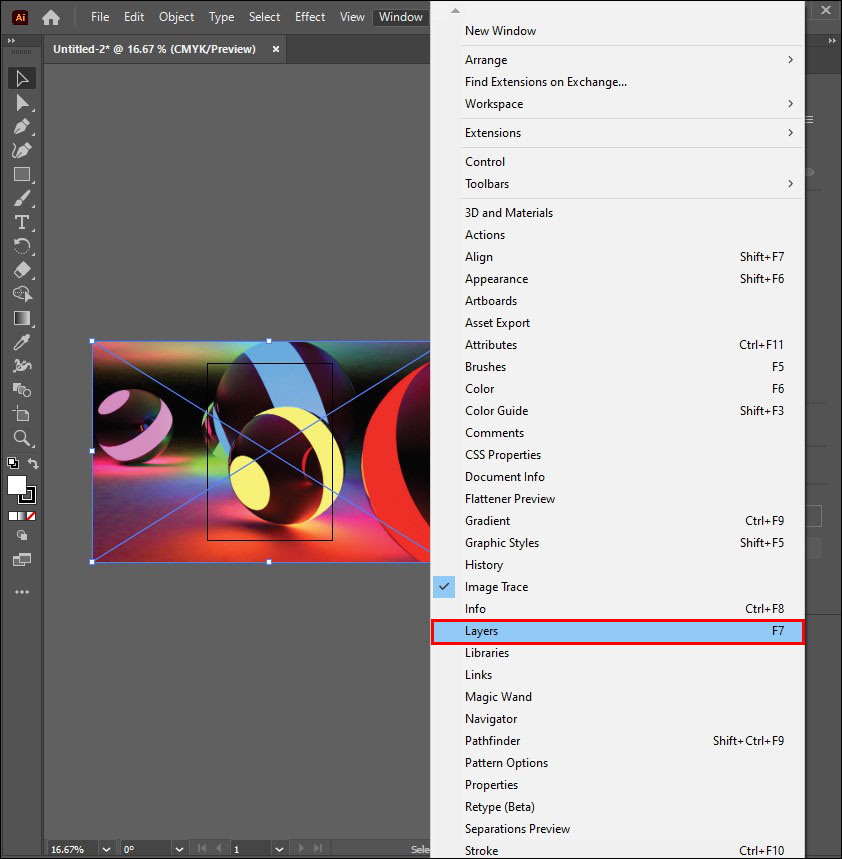The height and width of the screenshot is (859, 842).
Task: Click the Zoom tool
Action: [21, 438]
